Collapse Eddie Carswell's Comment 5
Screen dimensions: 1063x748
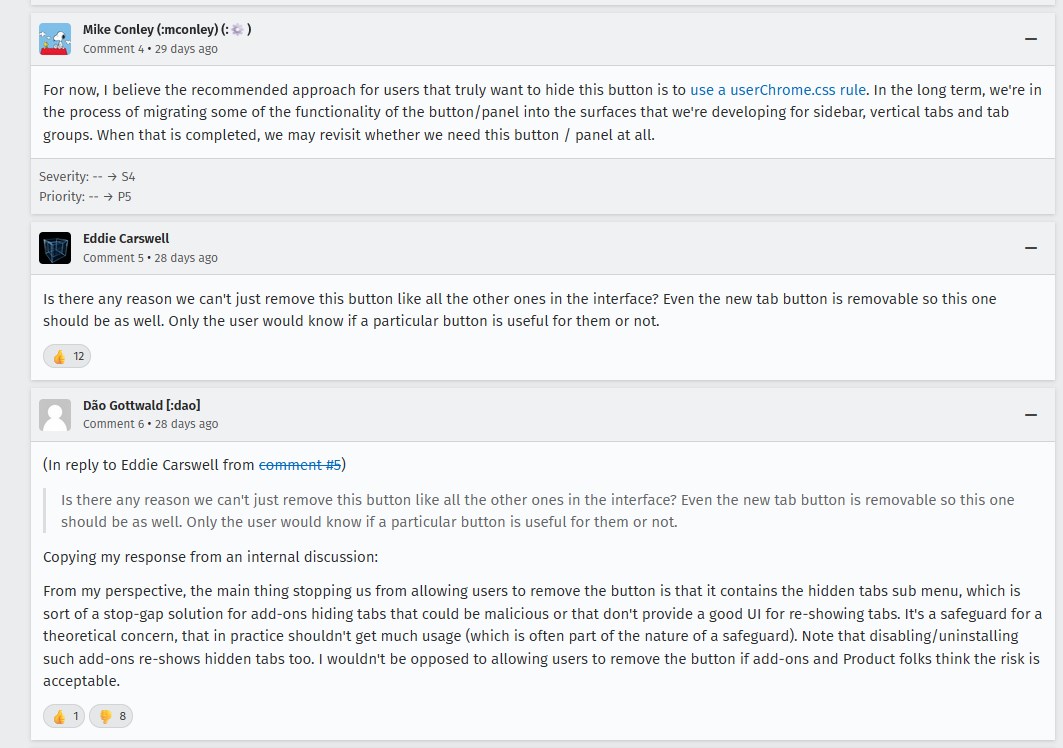point(1031,248)
